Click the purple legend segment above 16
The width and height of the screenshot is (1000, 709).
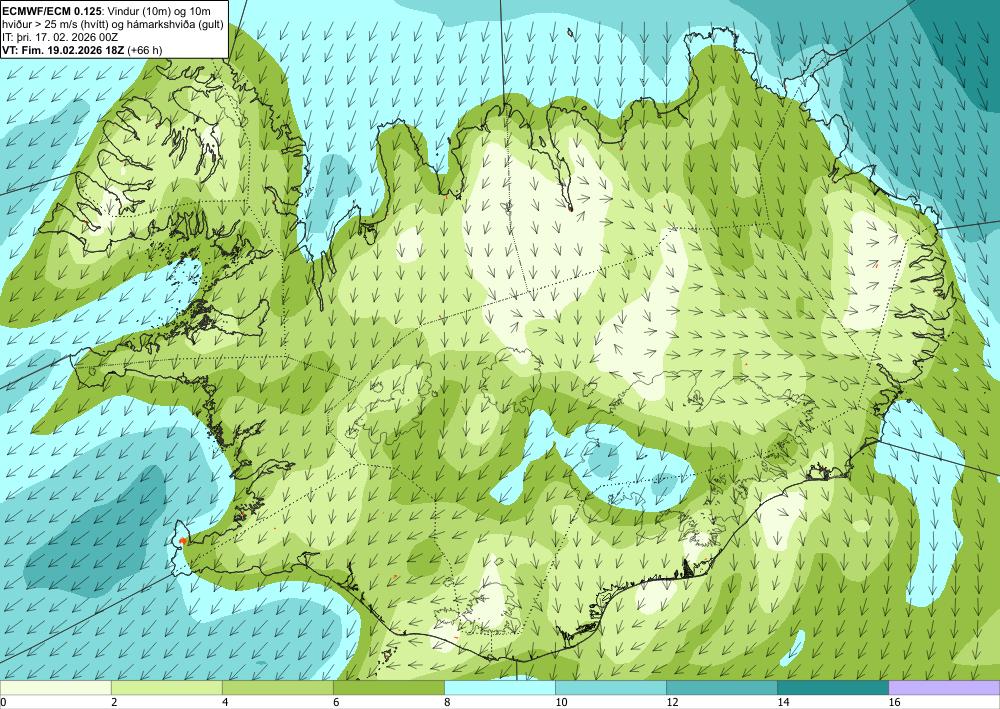[x=945, y=688]
